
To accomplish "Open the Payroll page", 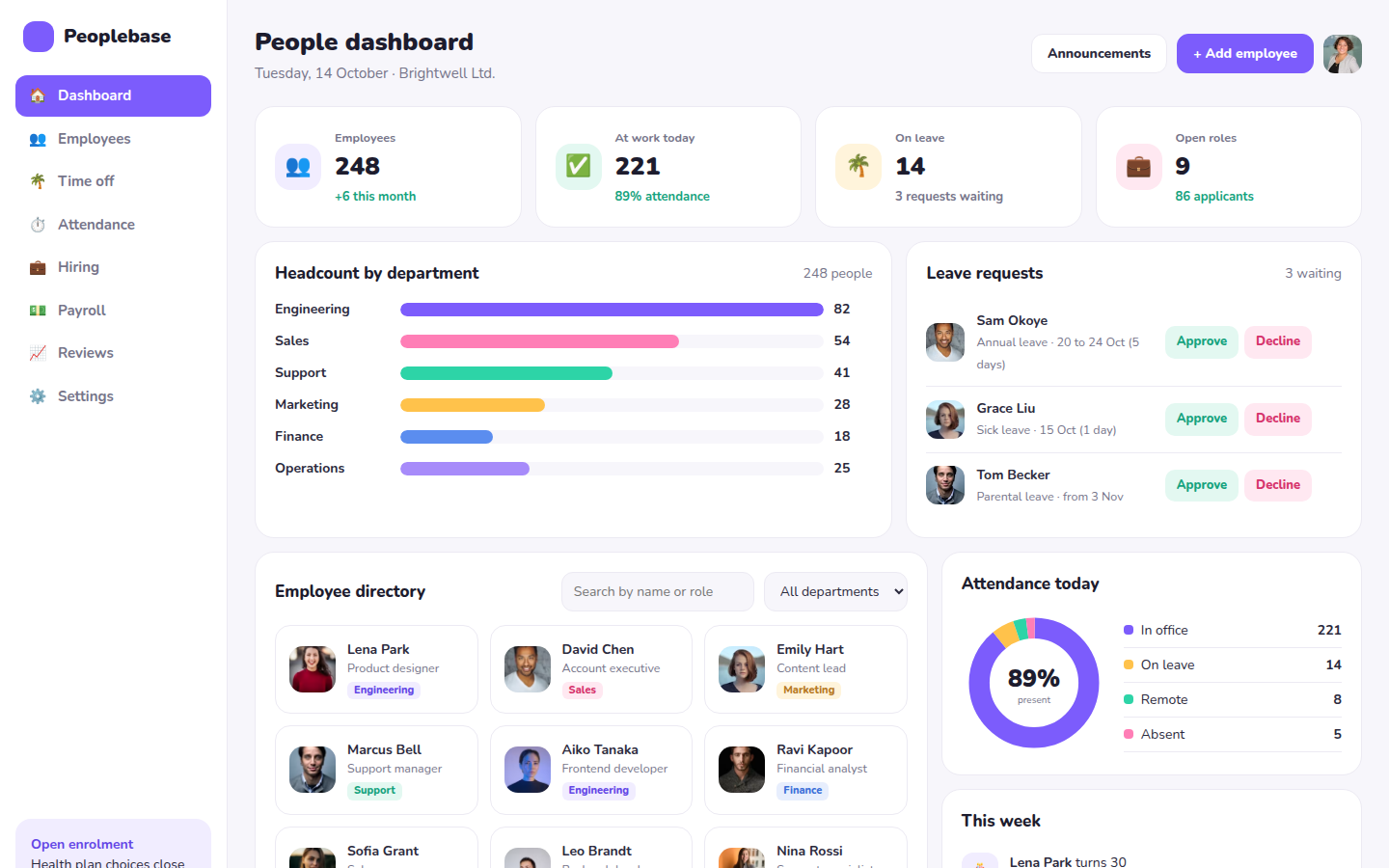I will 113,311.
